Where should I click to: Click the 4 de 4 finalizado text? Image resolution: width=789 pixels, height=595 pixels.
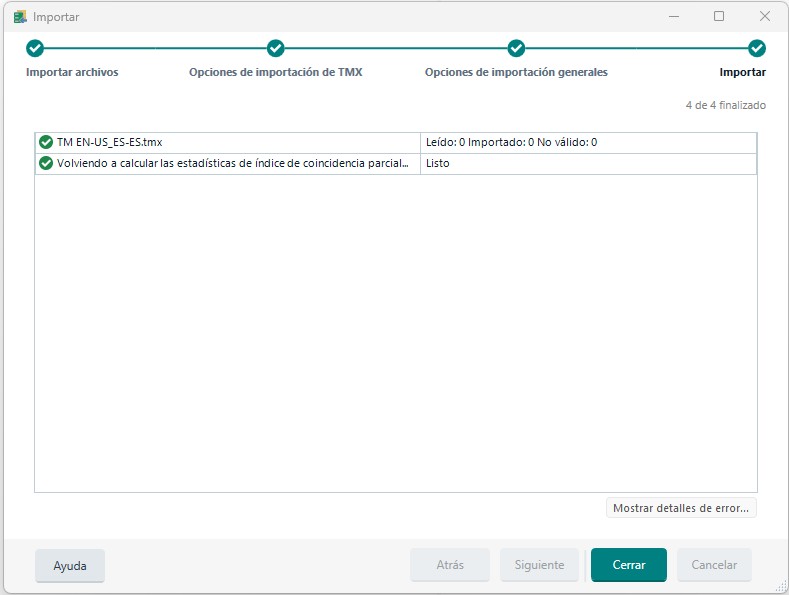(x=726, y=105)
